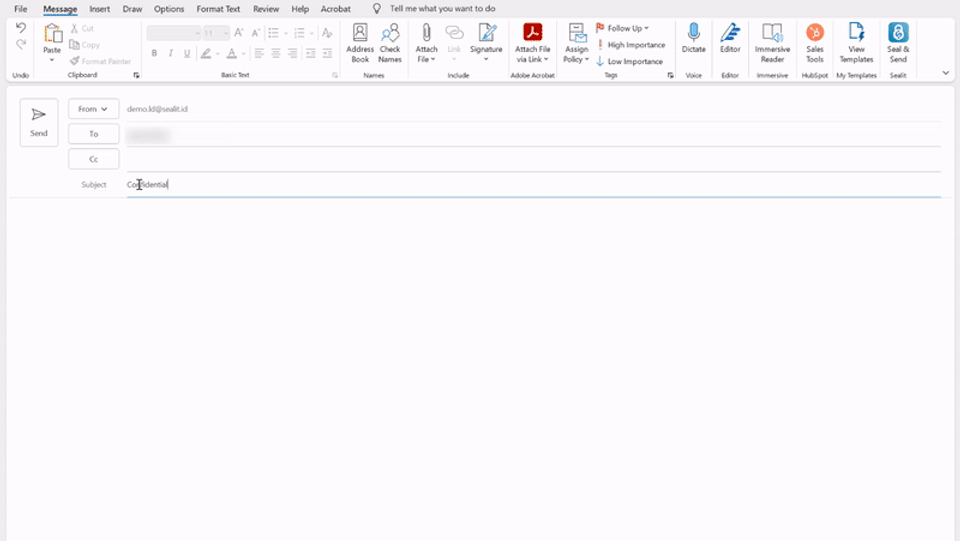
Task: Click in the Cc address field
Action: tap(533, 160)
